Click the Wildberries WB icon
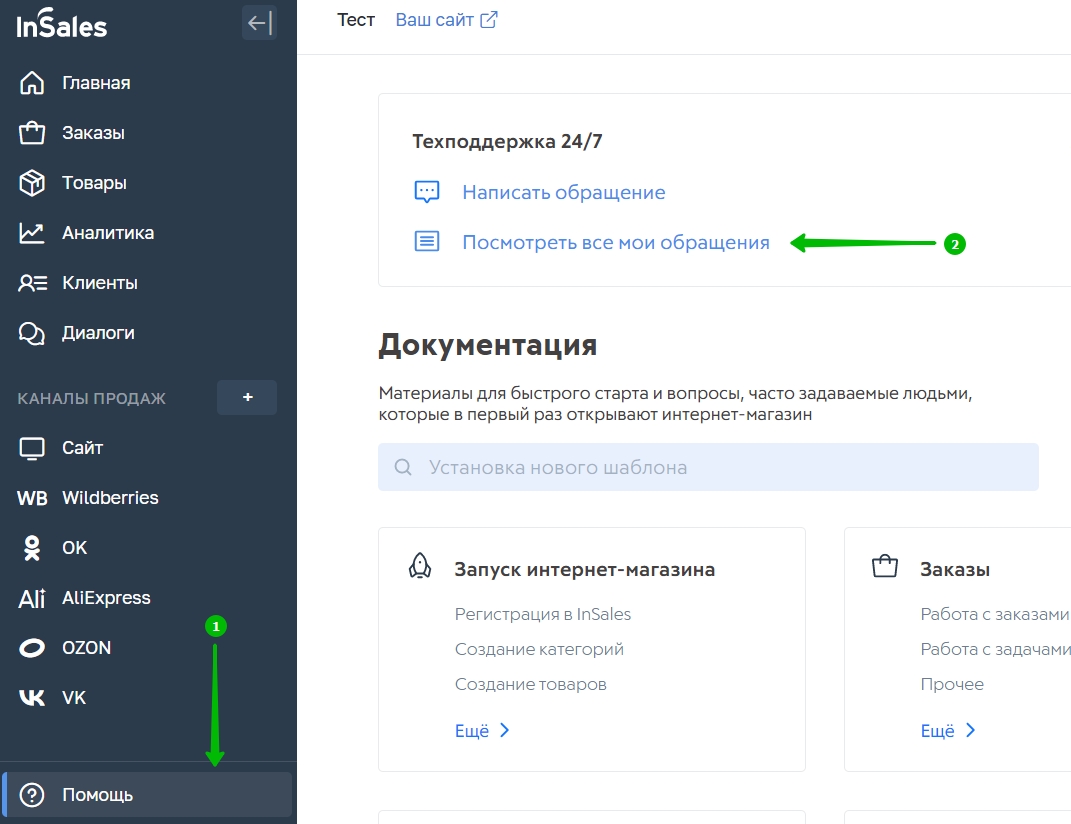Viewport: 1071px width, 824px height. click(x=32, y=498)
